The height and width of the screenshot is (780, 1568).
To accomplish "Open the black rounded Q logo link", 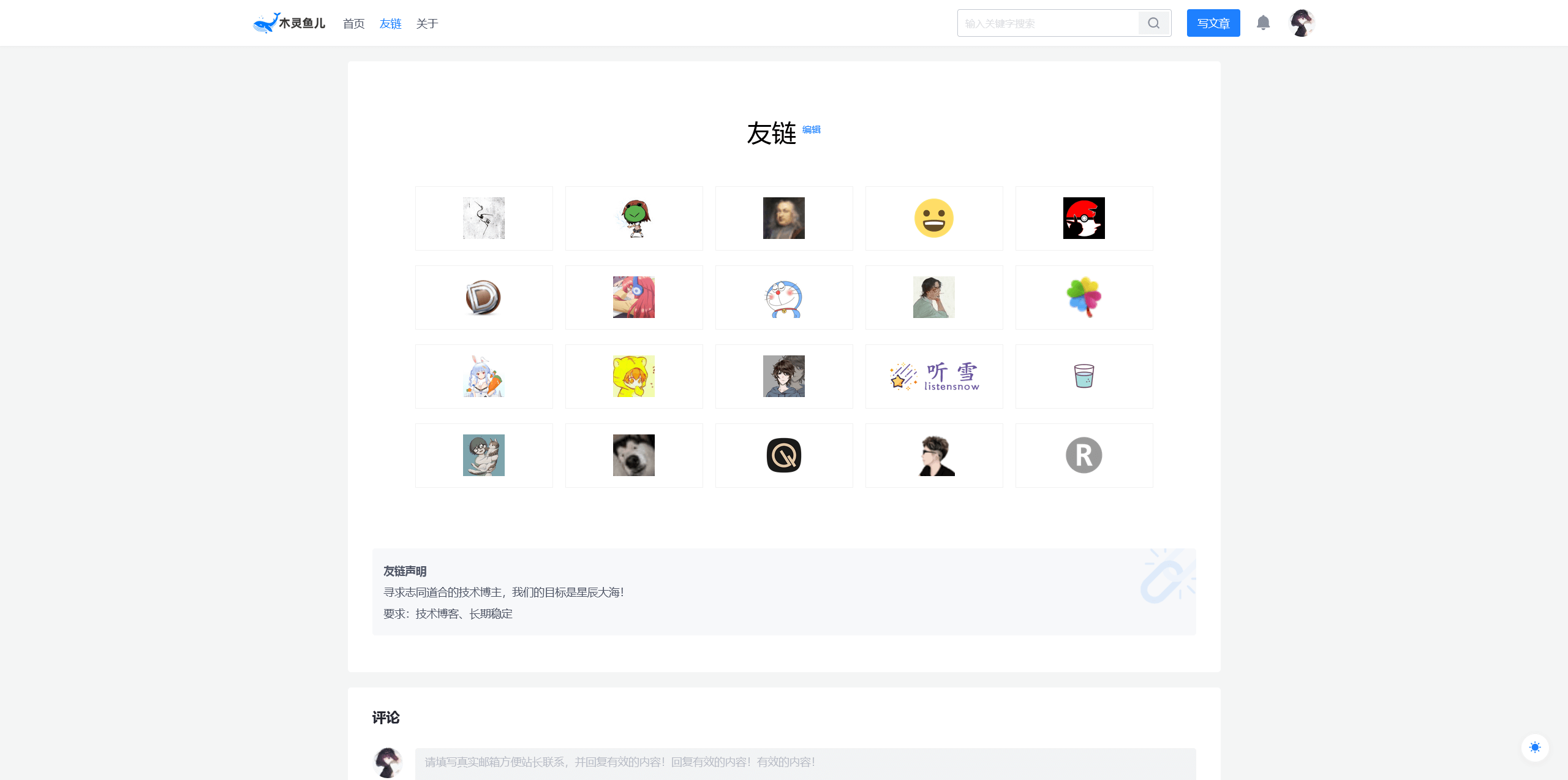I will (x=784, y=455).
